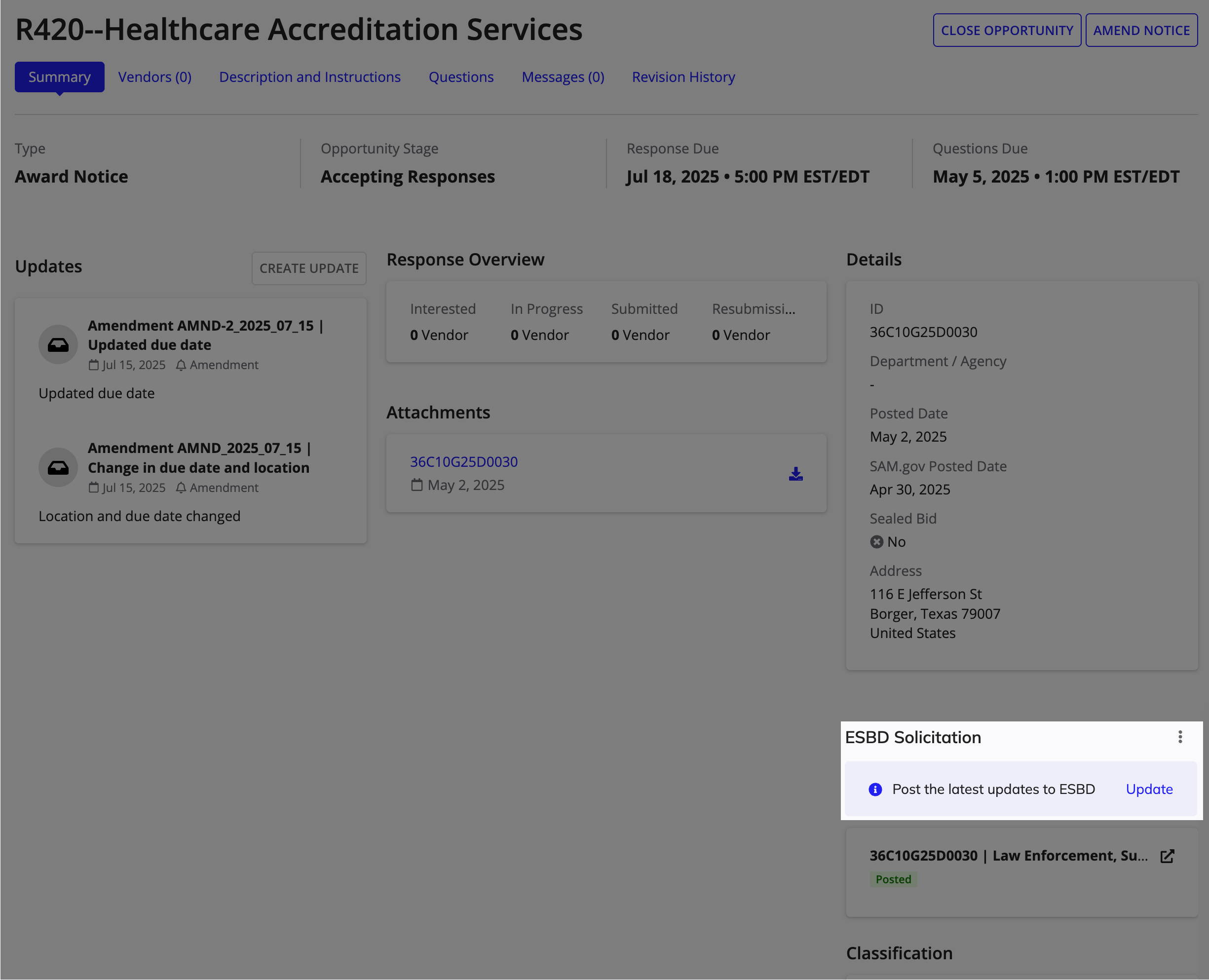Click the Response Due date Jul 18, 2025
Image resolution: width=1209 pixels, height=980 pixels.
(x=747, y=177)
